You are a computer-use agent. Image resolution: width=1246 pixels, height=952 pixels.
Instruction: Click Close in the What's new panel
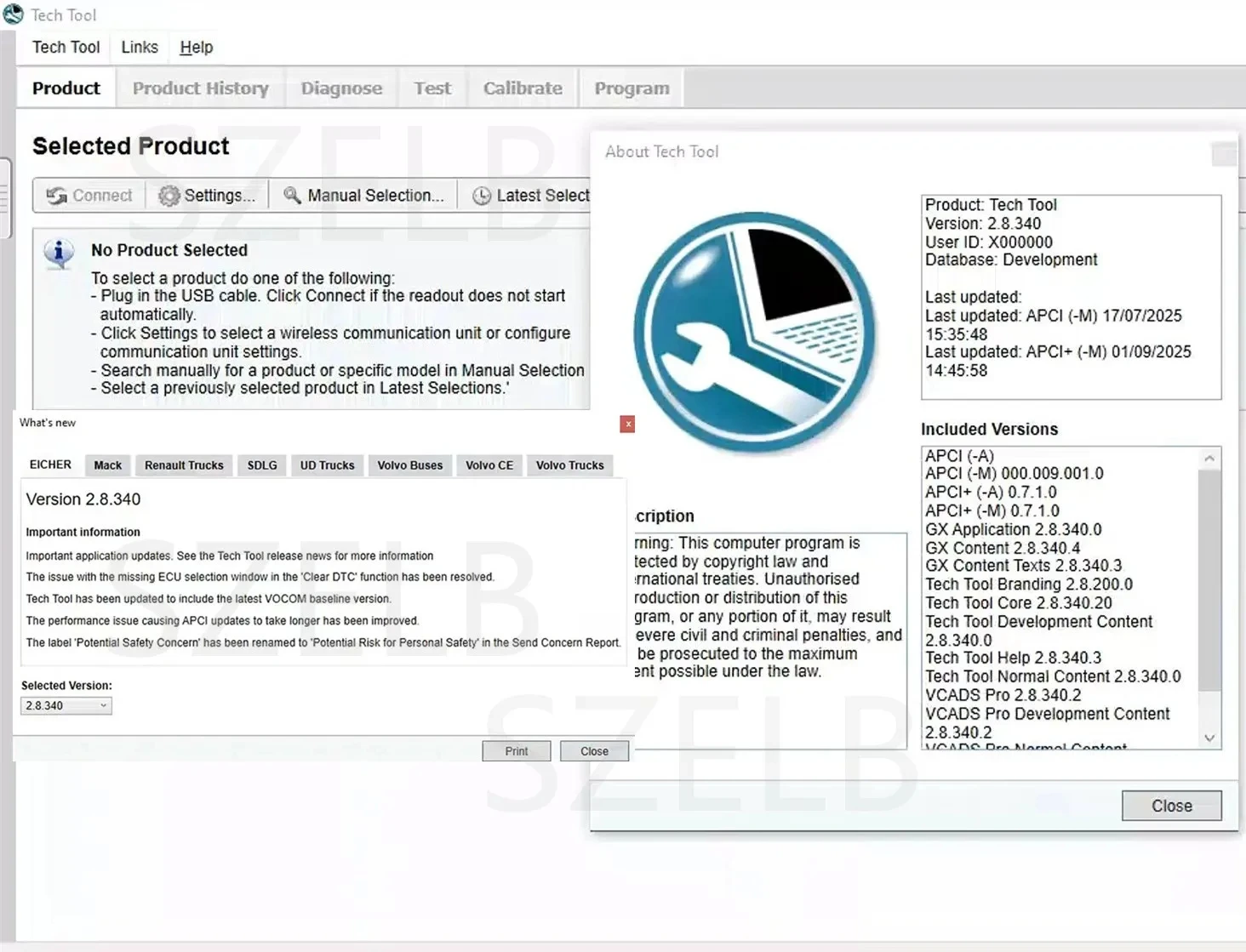(594, 751)
